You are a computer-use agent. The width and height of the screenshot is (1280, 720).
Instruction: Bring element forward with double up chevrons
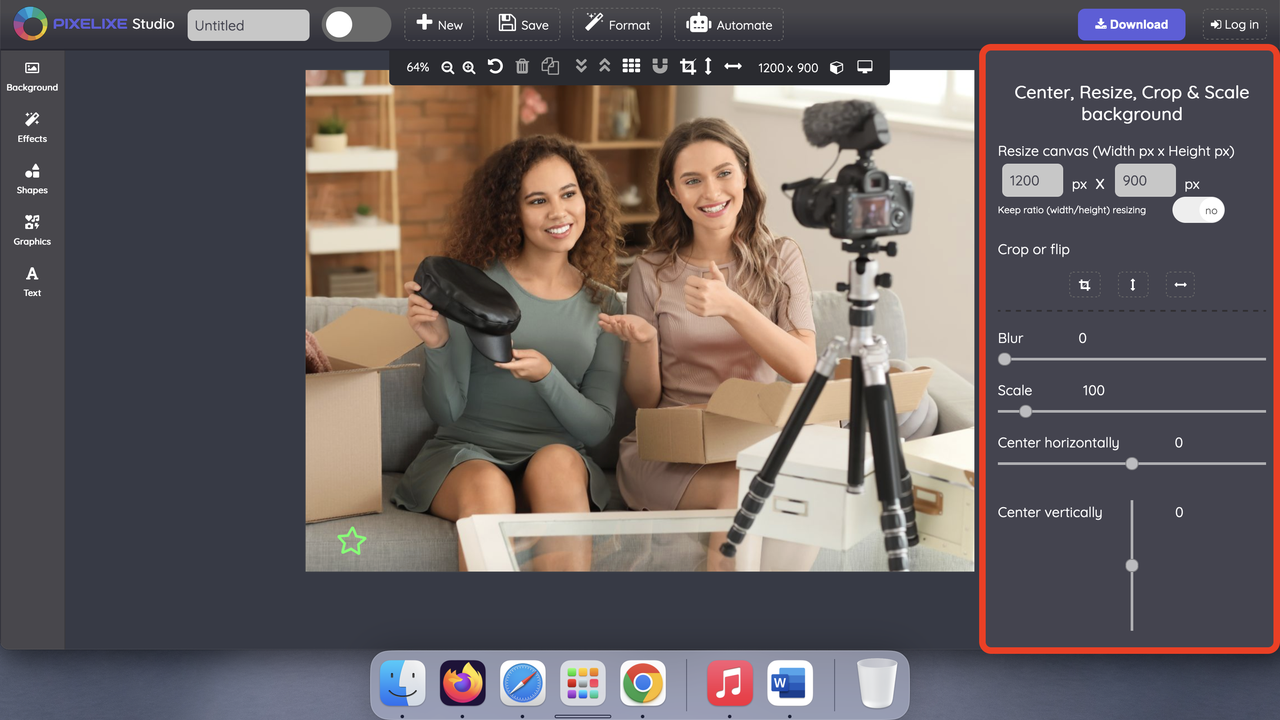click(x=604, y=67)
